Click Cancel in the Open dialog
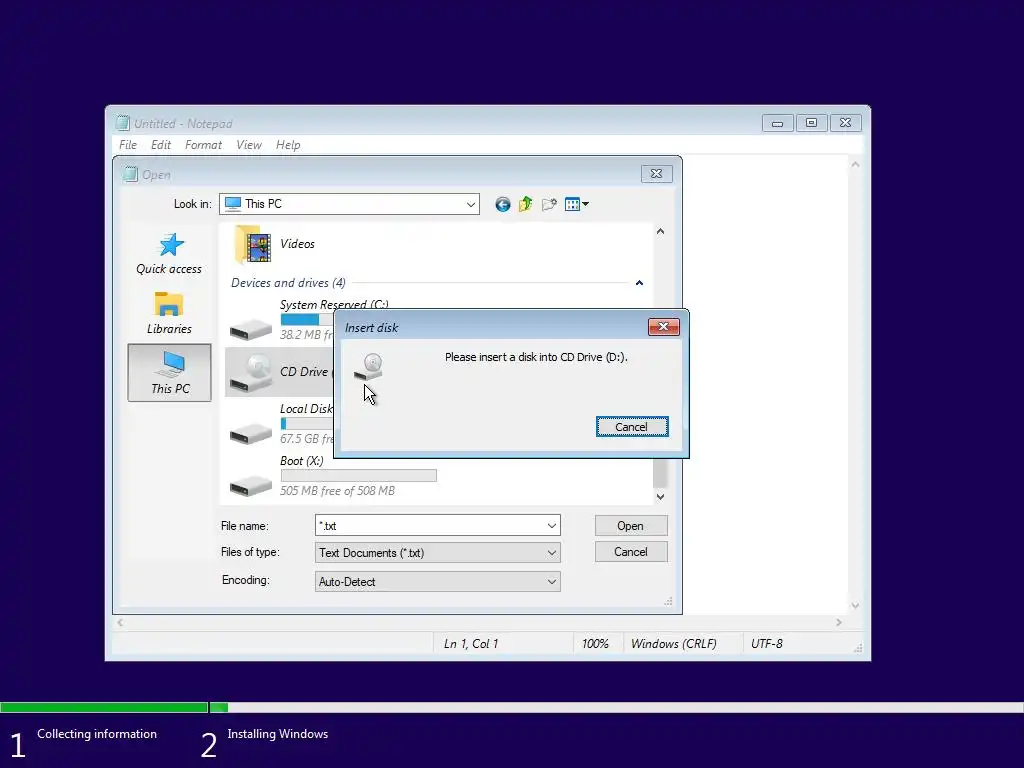 tap(631, 552)
